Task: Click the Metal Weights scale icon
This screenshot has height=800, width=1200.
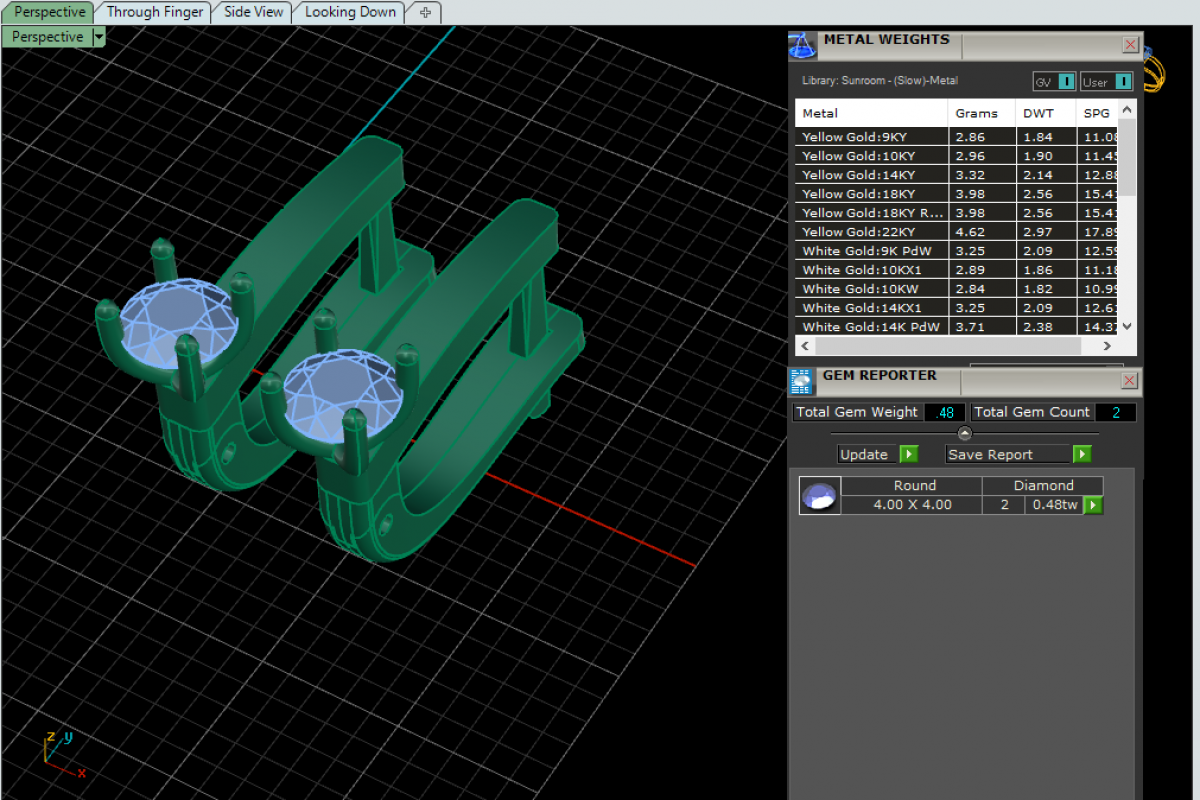Action: (800, 45)
